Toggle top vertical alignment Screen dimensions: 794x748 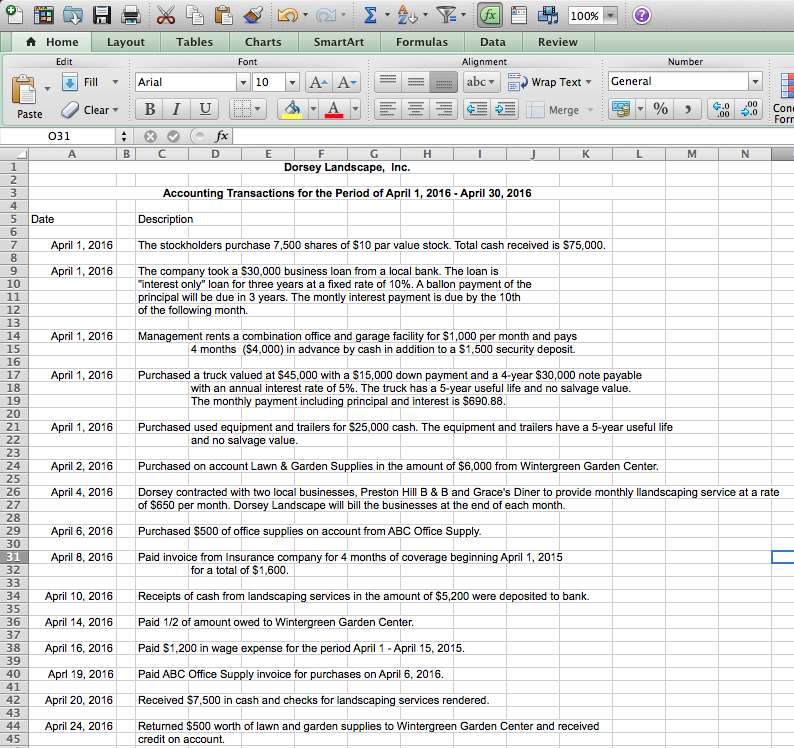[388, 82]
